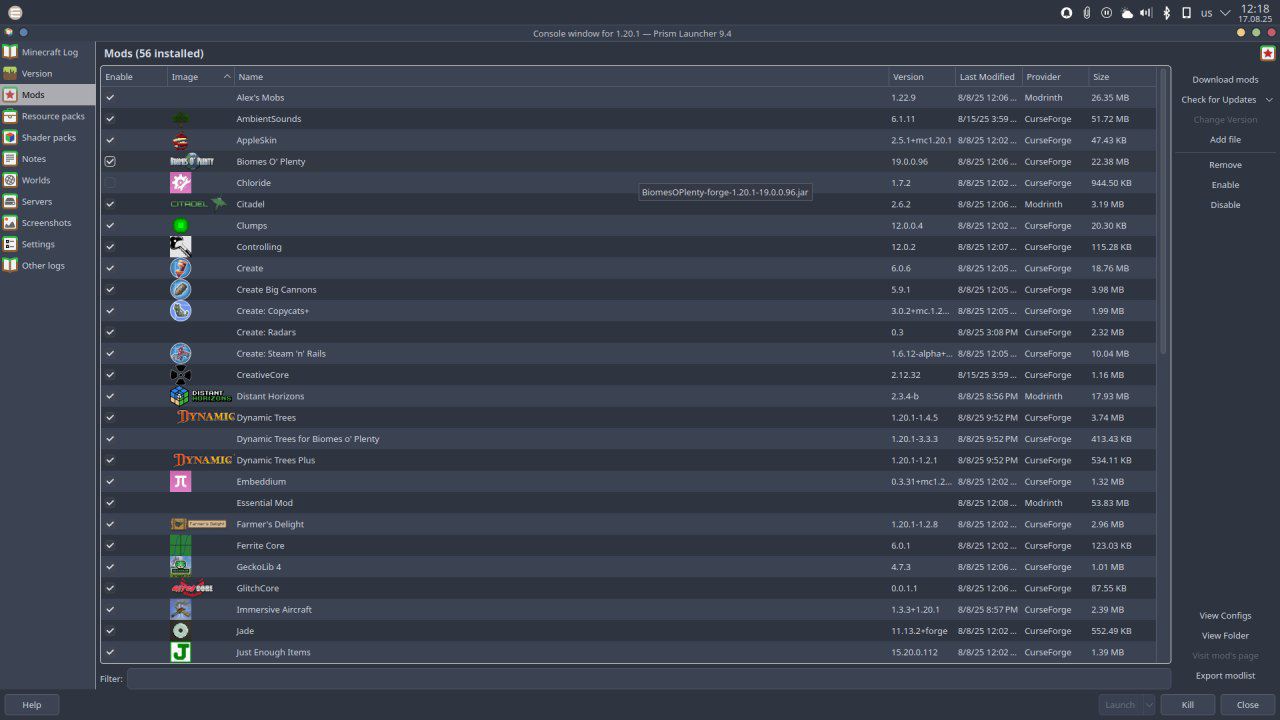Uncheck the Create mod checkbox
This screenshot has width=1280, height=720.
110,268
